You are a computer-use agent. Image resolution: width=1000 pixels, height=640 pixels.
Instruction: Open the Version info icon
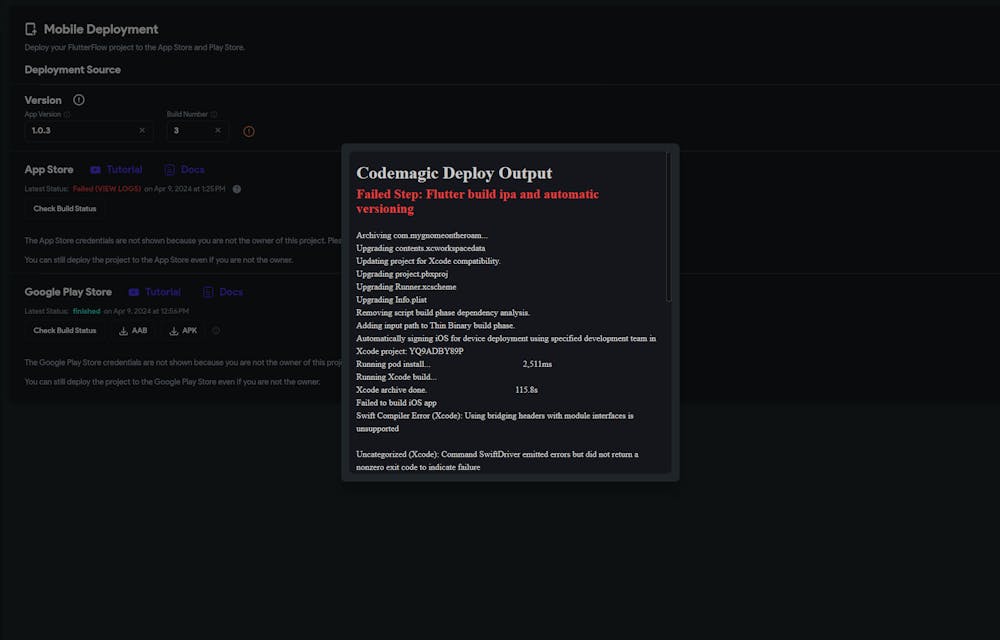[78, 100]
